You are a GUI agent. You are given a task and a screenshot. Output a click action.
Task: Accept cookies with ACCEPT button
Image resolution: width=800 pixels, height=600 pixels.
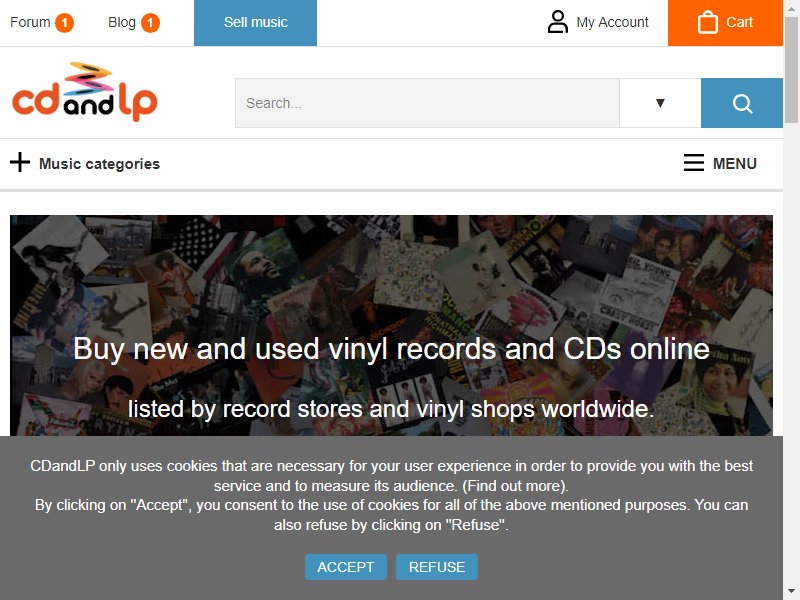346,567
